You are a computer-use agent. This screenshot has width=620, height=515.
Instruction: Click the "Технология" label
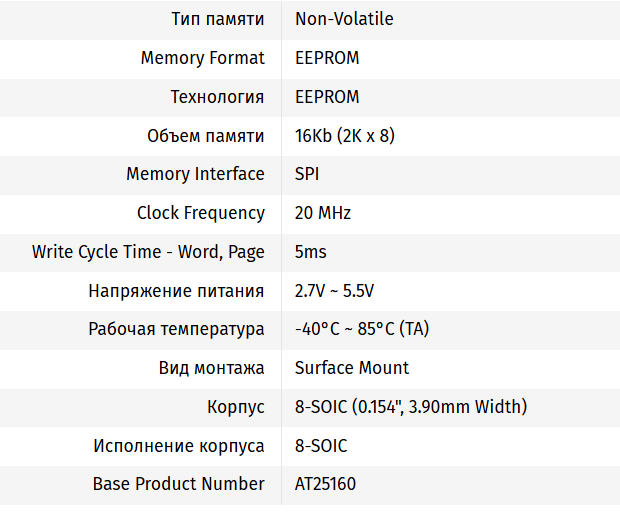(217, 97)
